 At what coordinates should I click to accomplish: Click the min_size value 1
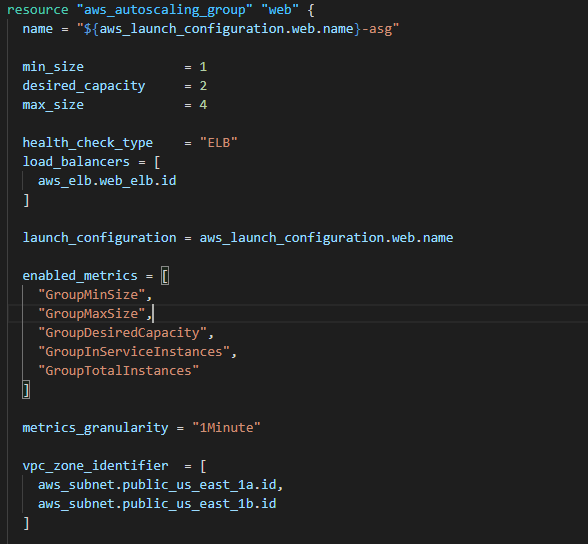tap(203, 67)
